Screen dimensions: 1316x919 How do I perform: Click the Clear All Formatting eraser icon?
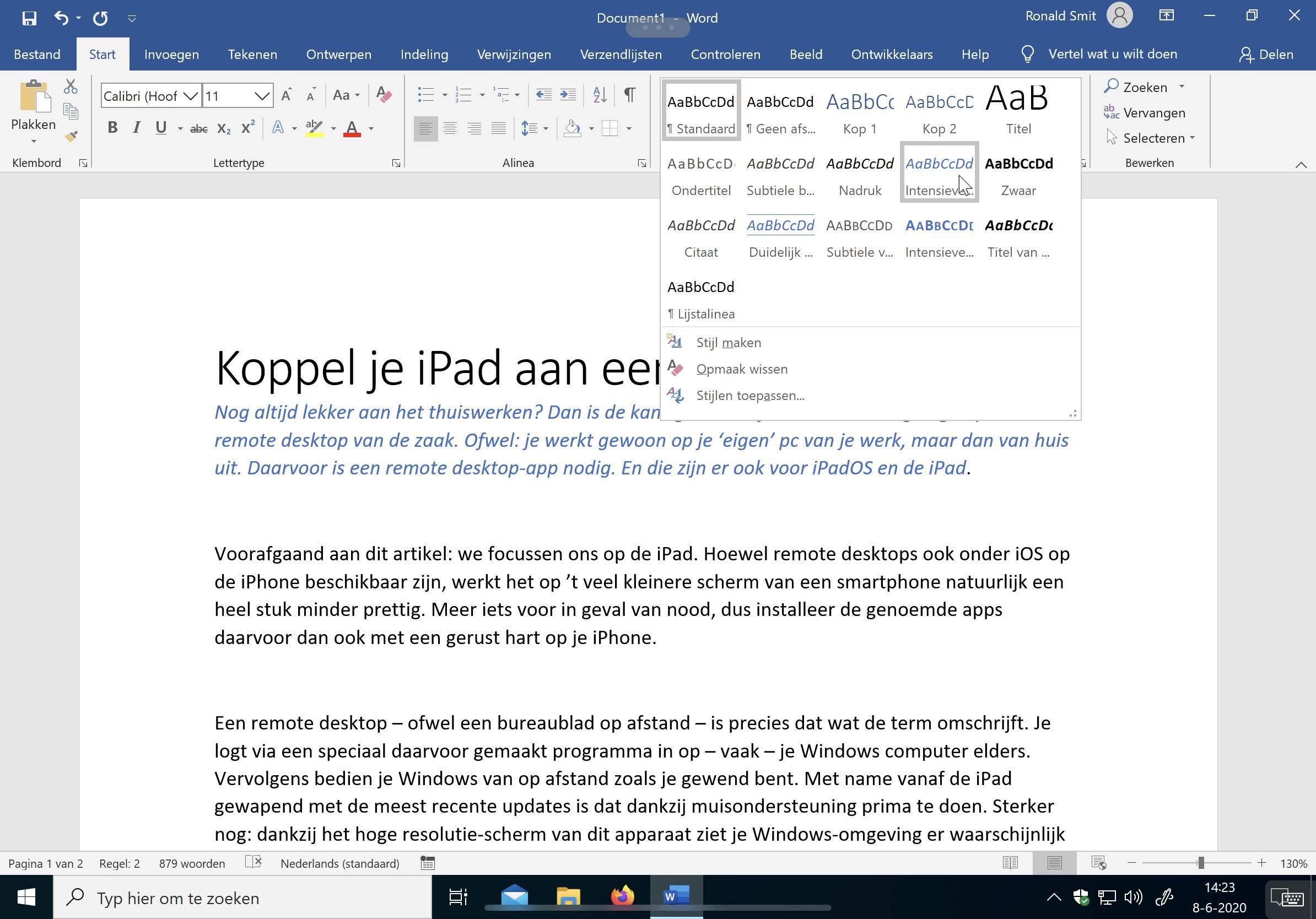tap(384, 95)
